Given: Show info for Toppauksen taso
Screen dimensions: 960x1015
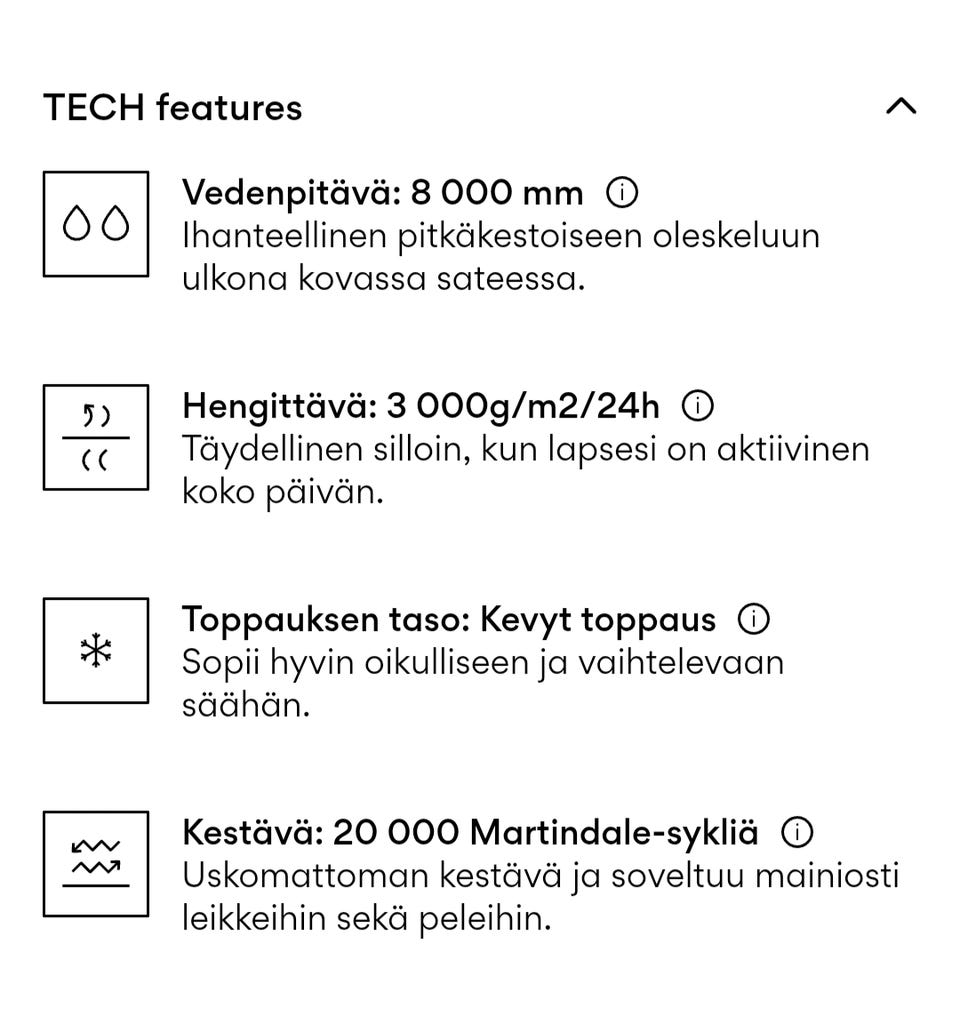Looking at the screenshot, I should tap(754, 620).
